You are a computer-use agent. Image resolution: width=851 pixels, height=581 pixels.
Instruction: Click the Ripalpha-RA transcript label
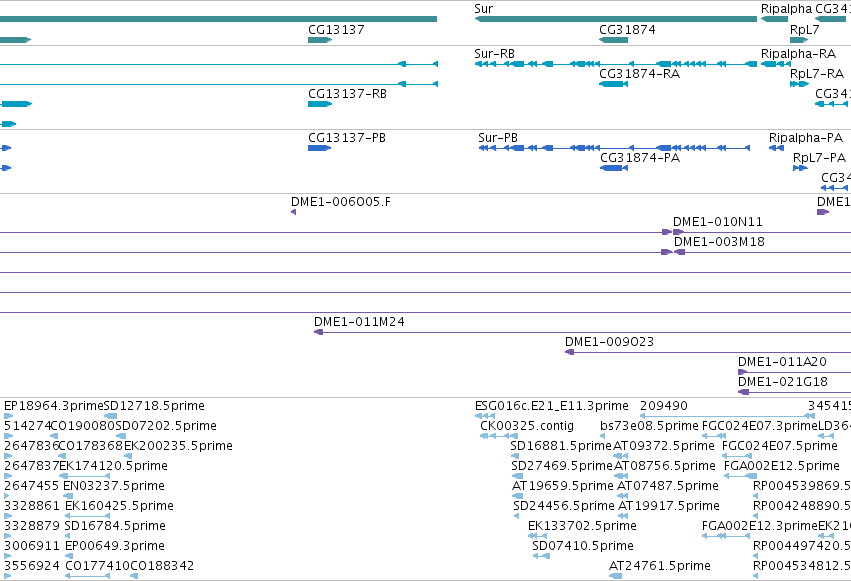click(798, 53)
